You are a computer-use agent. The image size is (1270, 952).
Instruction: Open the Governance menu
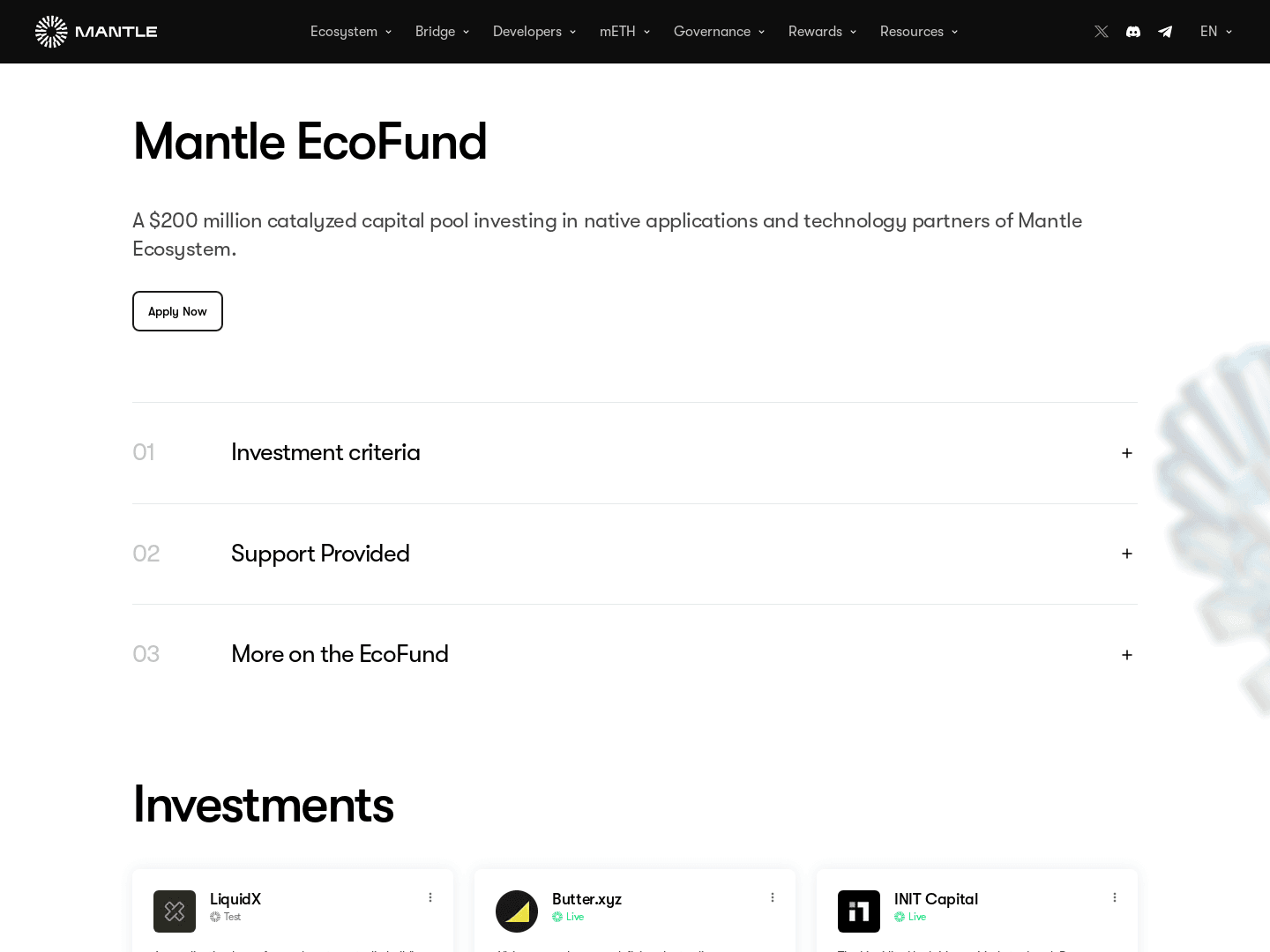pos(719,32)
